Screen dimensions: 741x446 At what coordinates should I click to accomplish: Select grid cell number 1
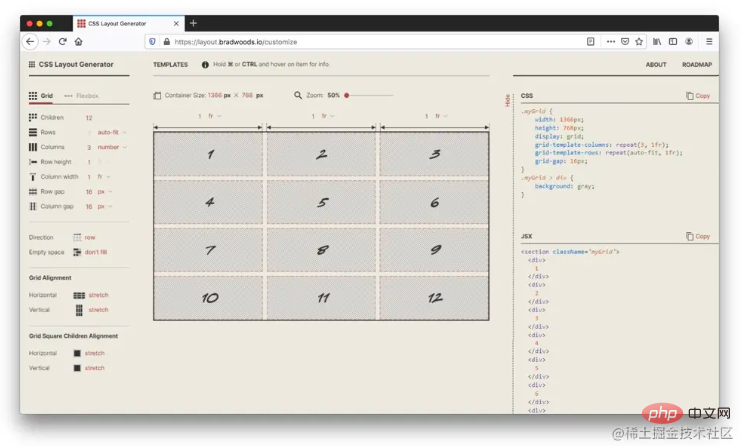[x=208, y=154]
